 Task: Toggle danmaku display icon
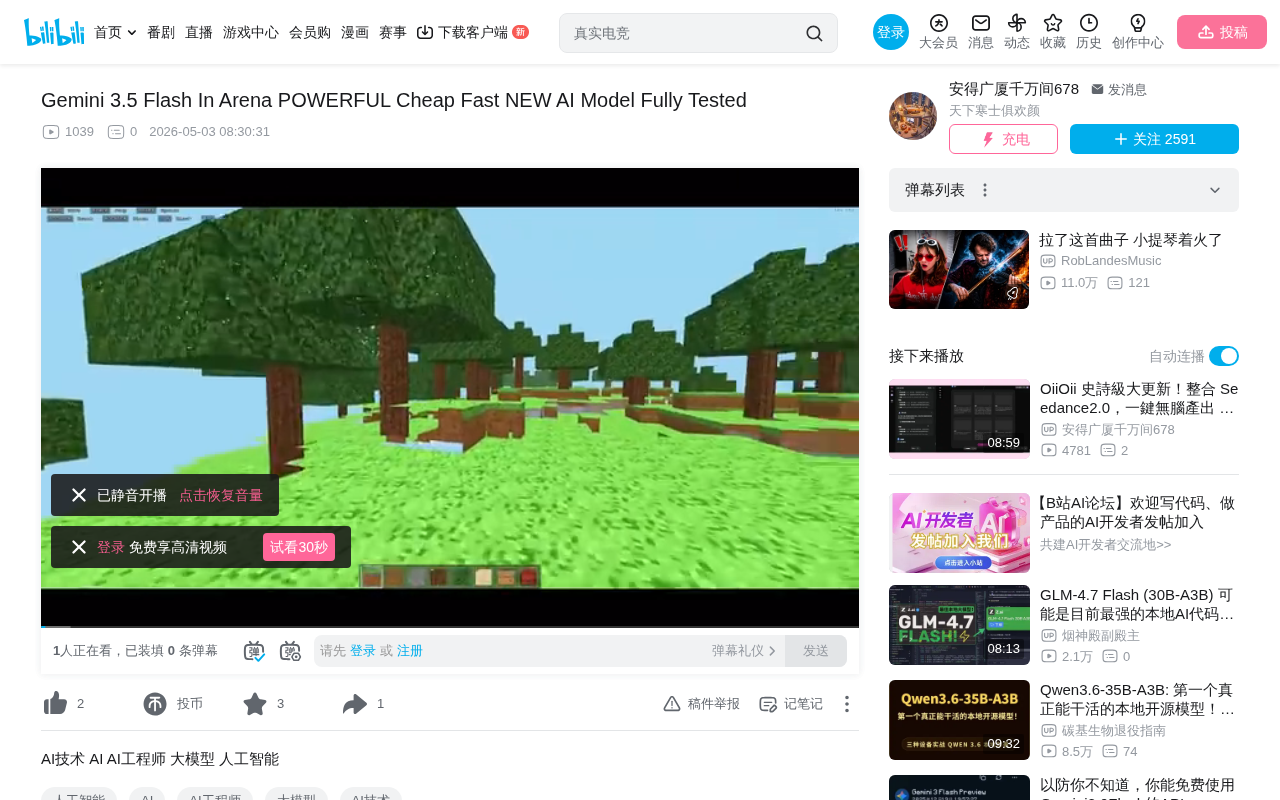(x=254, y=651)
